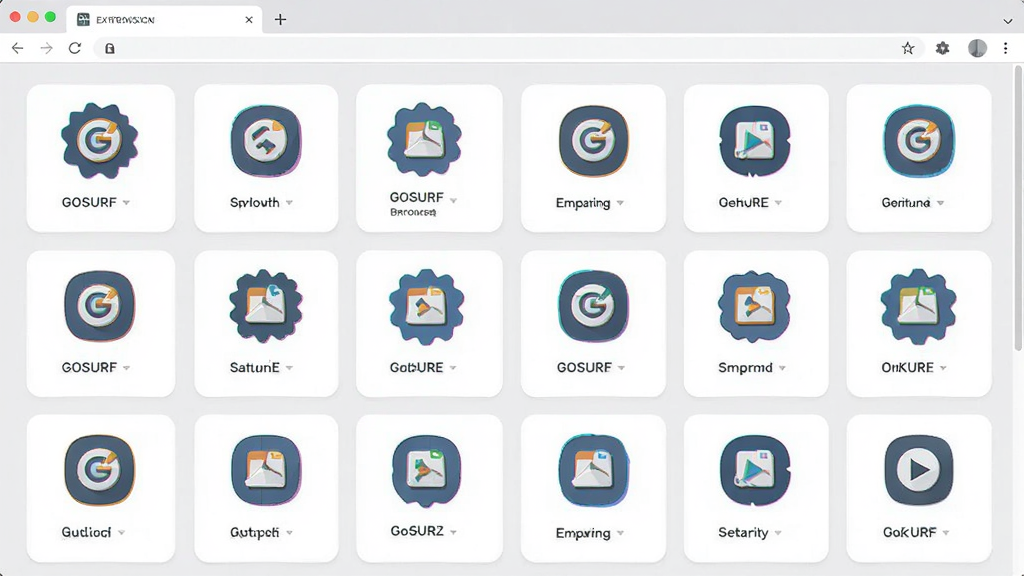Expand the dropdown arrow beside SaltunE
This screenshot has width=1024, height=576.
289,368
